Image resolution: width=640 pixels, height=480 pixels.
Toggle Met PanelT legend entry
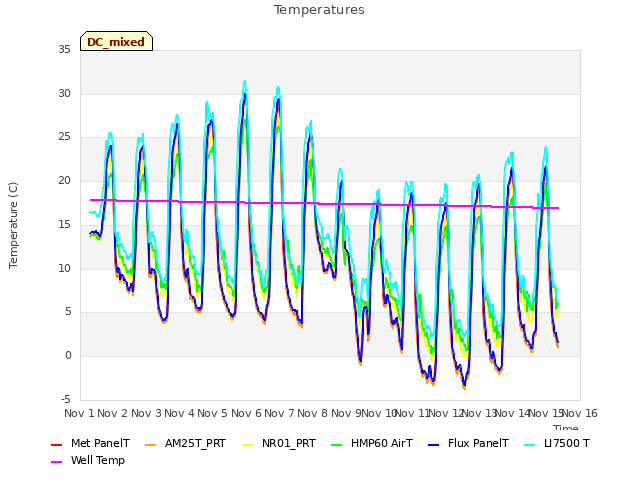pyautogui.click(x=90, y=444)
